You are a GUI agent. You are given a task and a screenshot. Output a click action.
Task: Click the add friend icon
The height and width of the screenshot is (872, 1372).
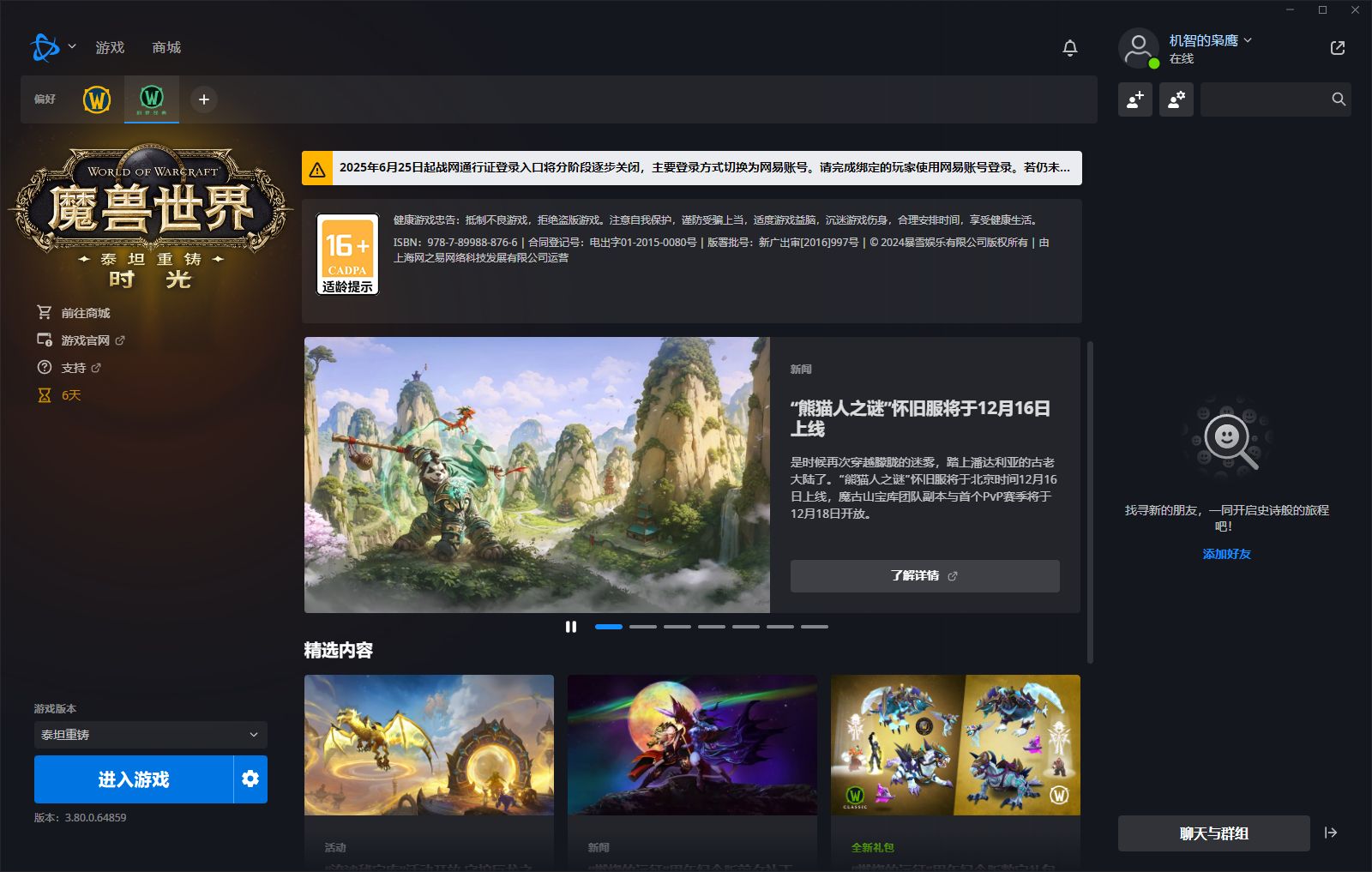(x=1135, y=99)
